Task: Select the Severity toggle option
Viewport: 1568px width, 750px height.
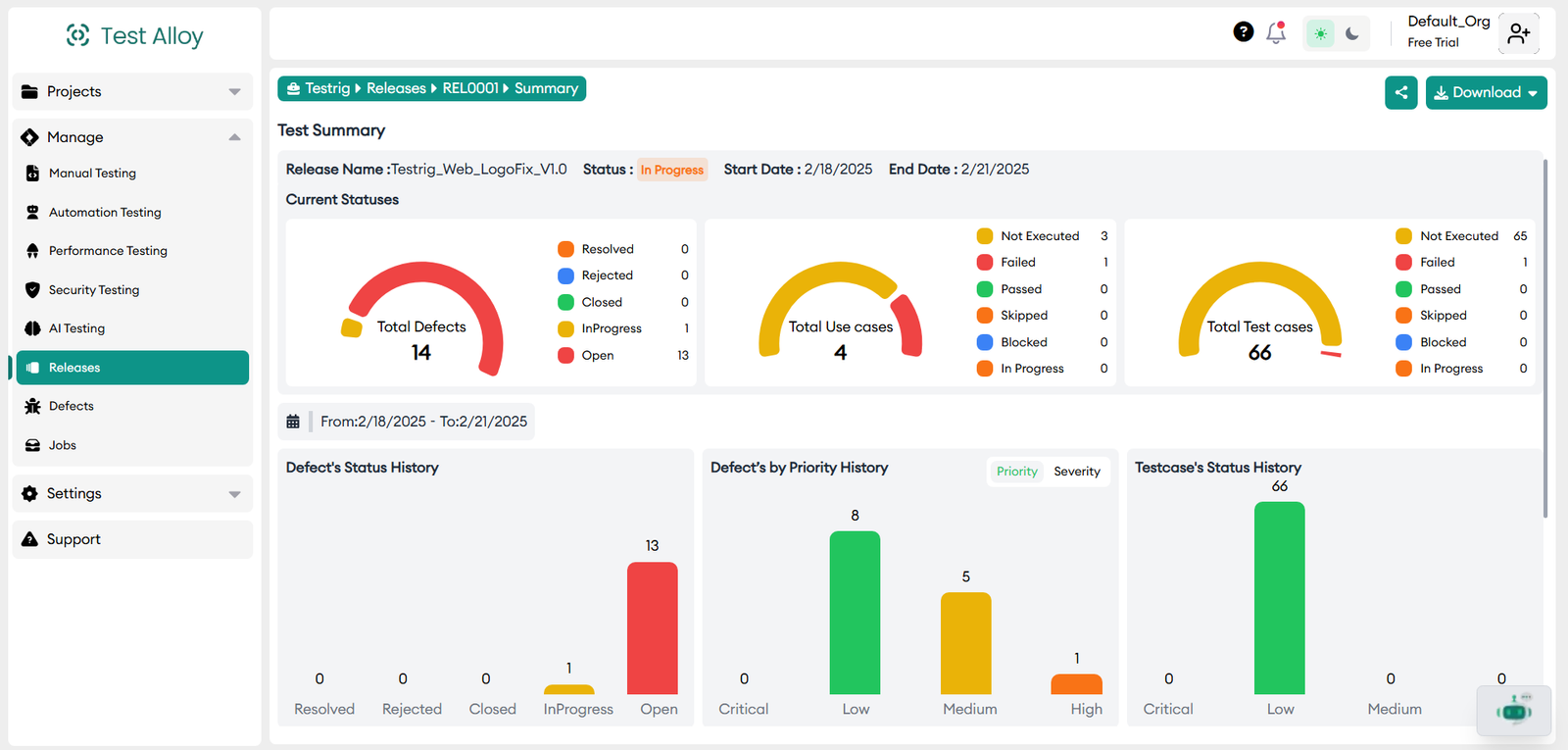Action: (1077, 472)
